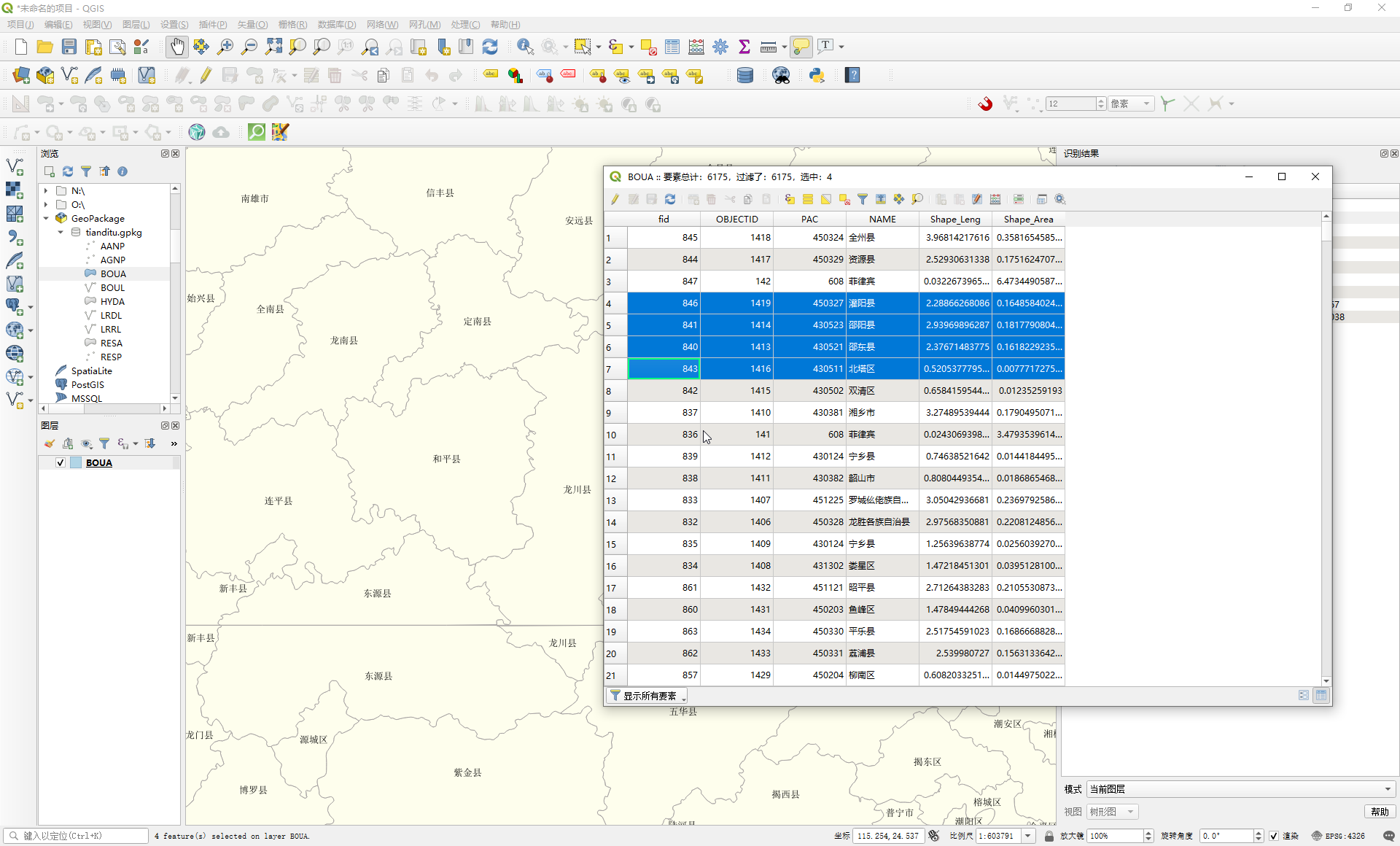Click the Zoom In magnifier tool
This screenshot has width=1400, height=846.
(225, 47)
